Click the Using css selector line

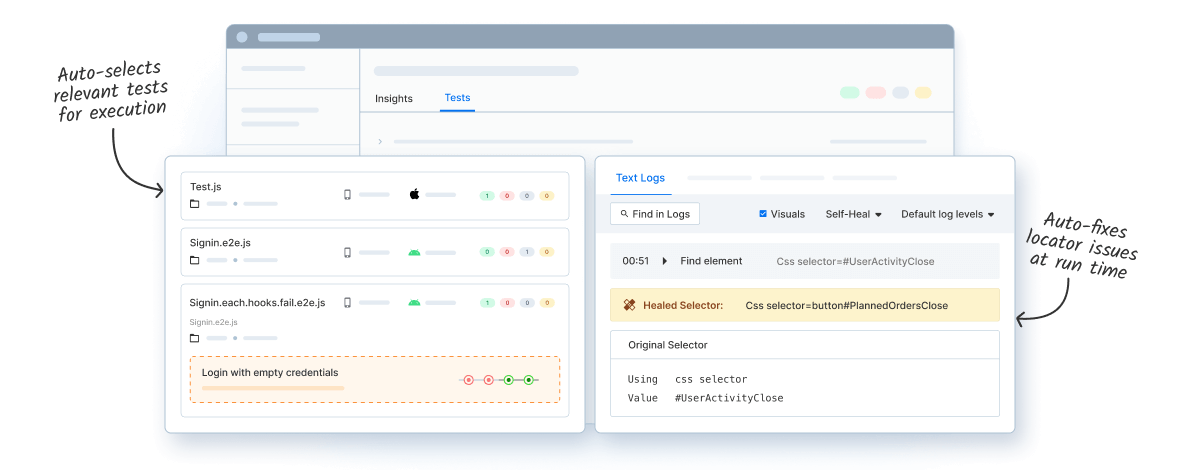(x=687, y=380)
